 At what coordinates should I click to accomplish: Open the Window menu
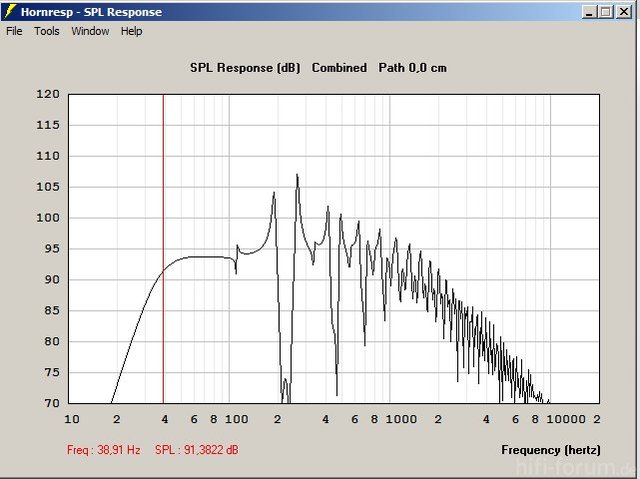point(90,31)
